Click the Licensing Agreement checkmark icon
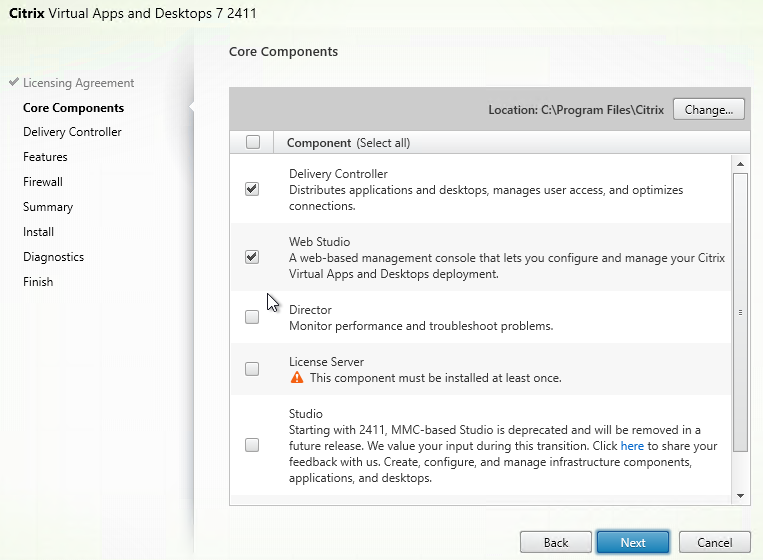Screen dimensions: 763x560 (x=14, y=82)
